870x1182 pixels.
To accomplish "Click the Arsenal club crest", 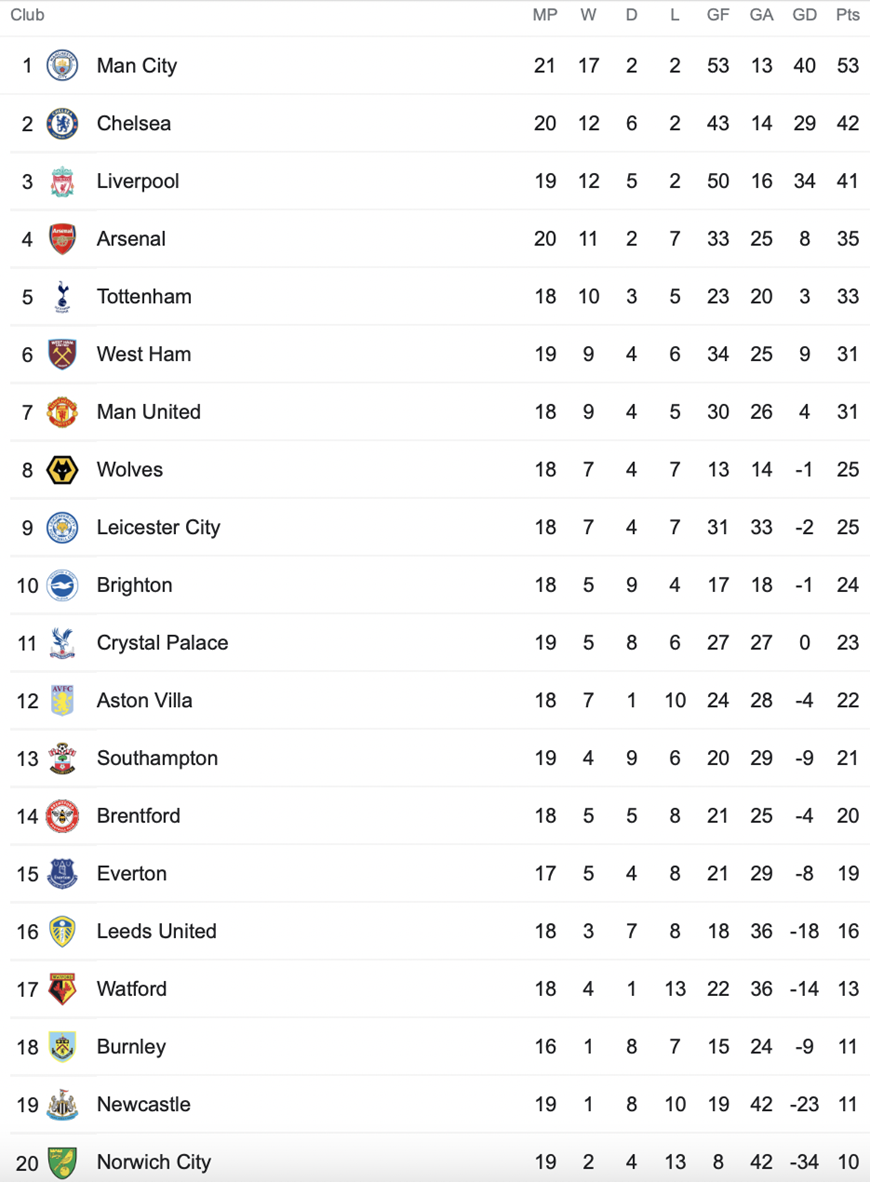I will (63, 239).
